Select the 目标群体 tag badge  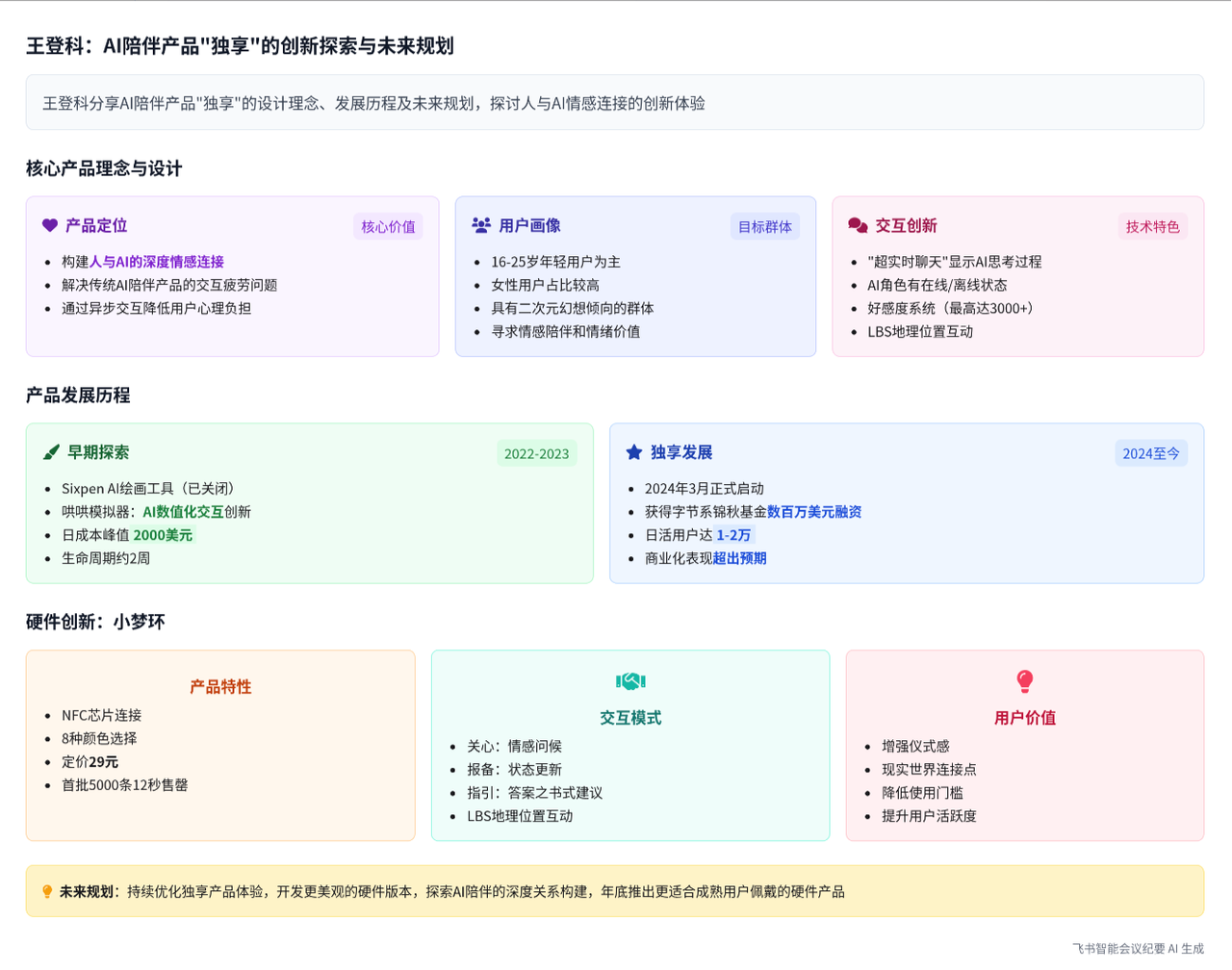pyautogui.click(x=764, y=227)
